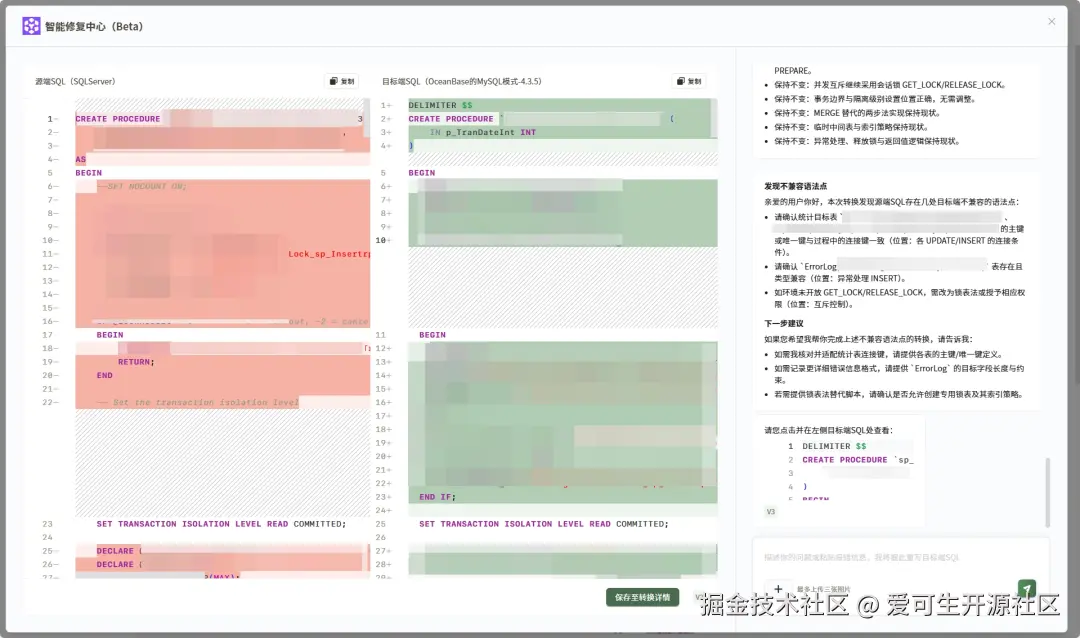The image size is (1080, 638).
Task: Click the plus icon to upload images
Action: [x=778, y=589]
